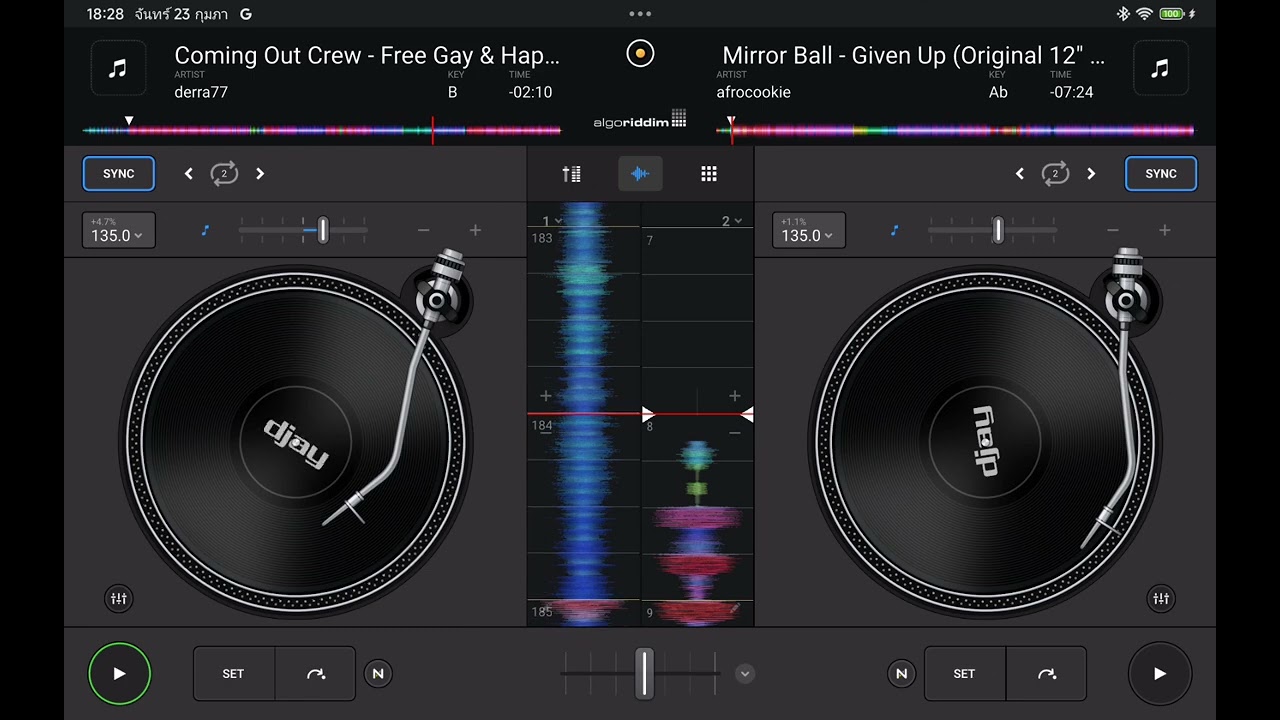Seek in right track overview waveform

click(956, 130)
